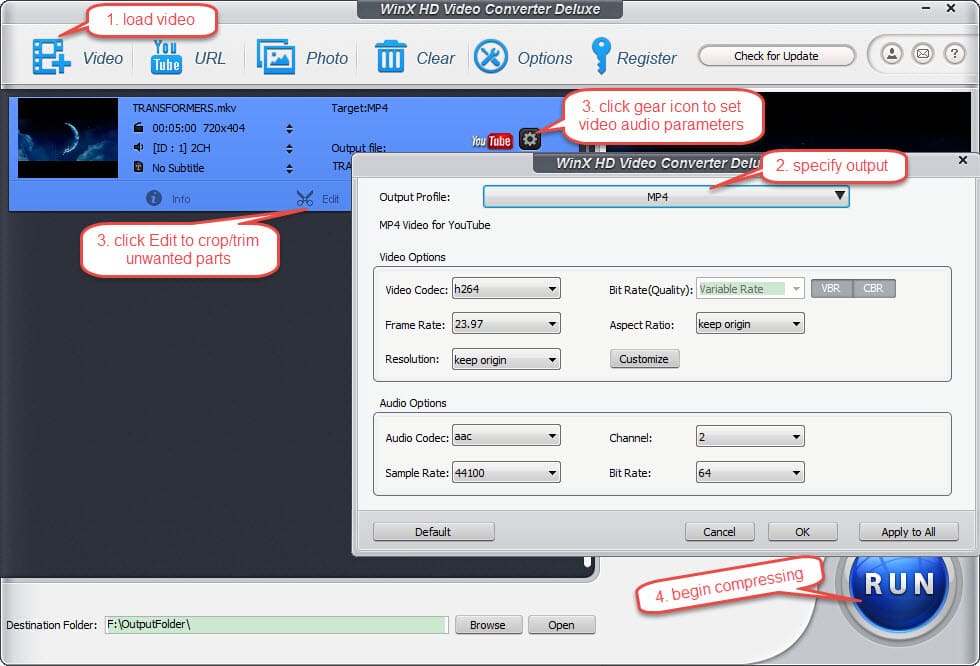
Task: Open the Bit Rate Variable Rate dropdown
Action: (750, 289)
